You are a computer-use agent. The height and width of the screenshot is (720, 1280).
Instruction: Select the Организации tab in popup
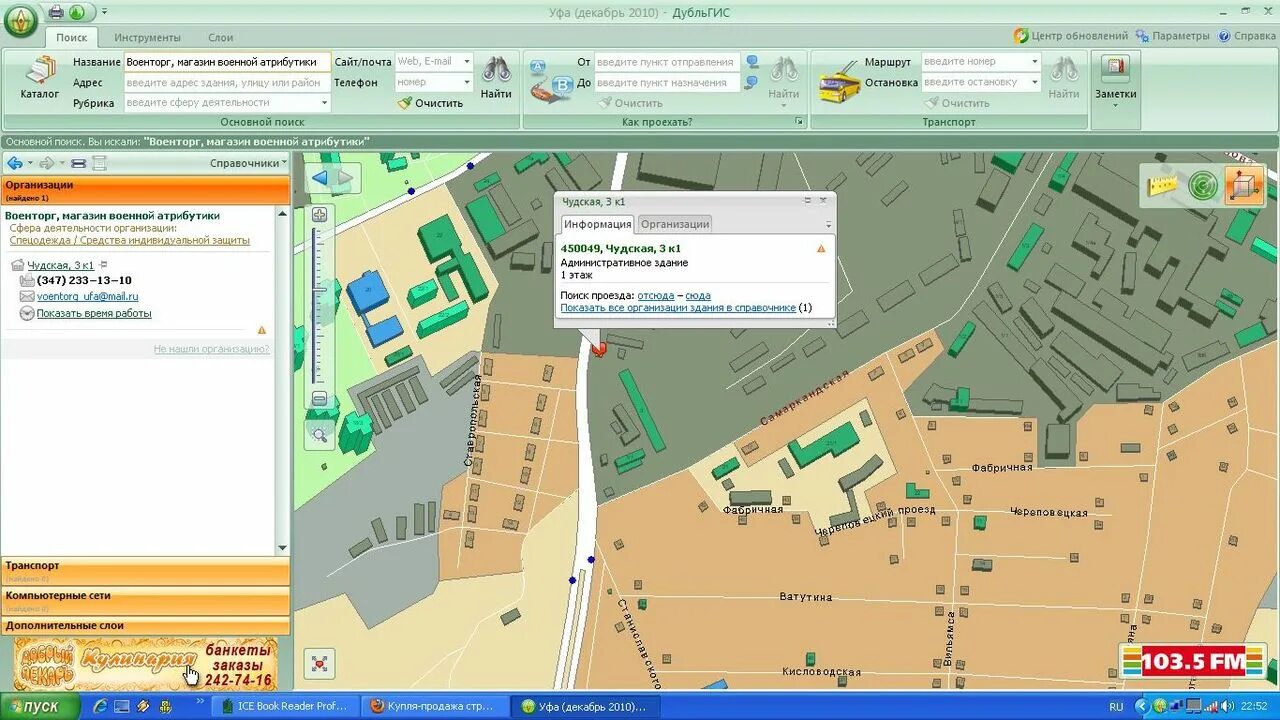[x=675, y=224]
